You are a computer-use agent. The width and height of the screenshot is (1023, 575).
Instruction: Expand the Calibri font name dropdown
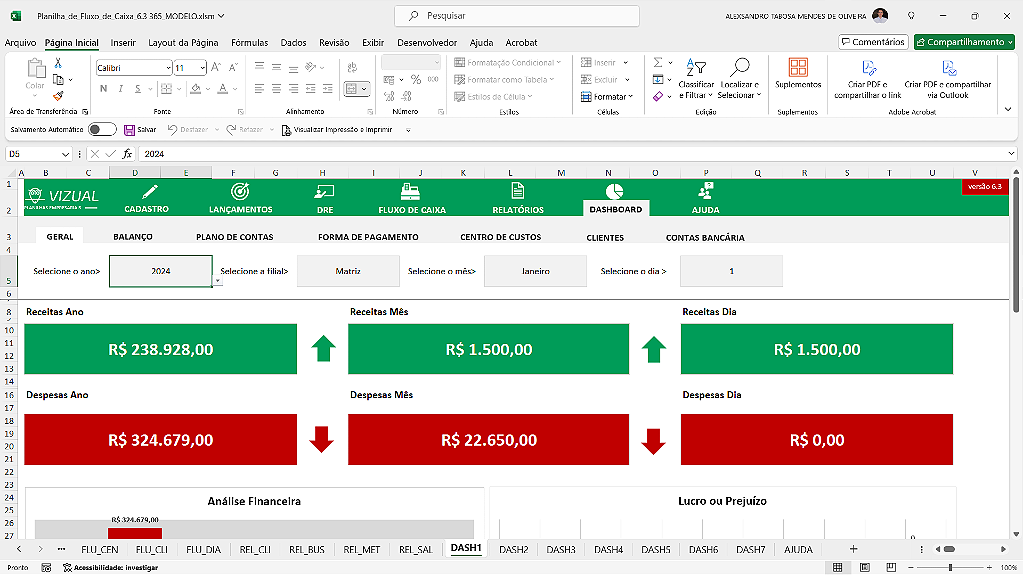pos(167,68)
